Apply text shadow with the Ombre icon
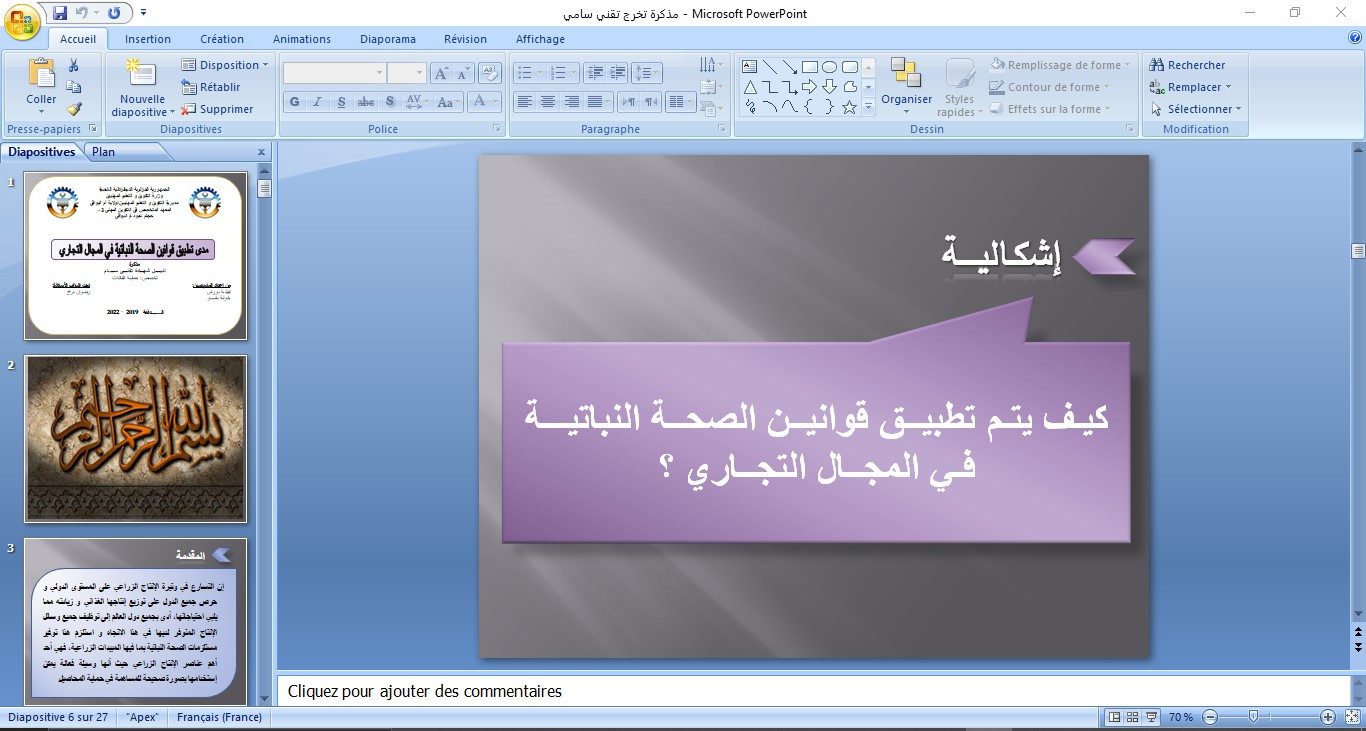1366x731 pixels. tap(390, 102)
